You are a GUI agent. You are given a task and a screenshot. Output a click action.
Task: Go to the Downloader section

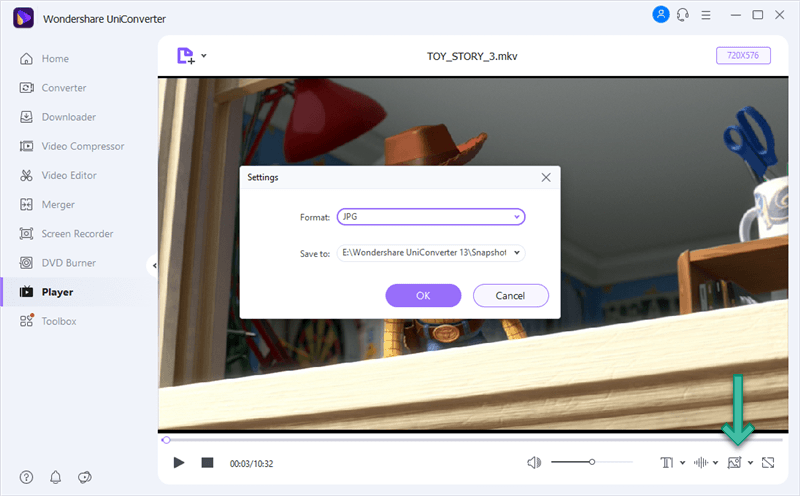click(x=58, y=117)
